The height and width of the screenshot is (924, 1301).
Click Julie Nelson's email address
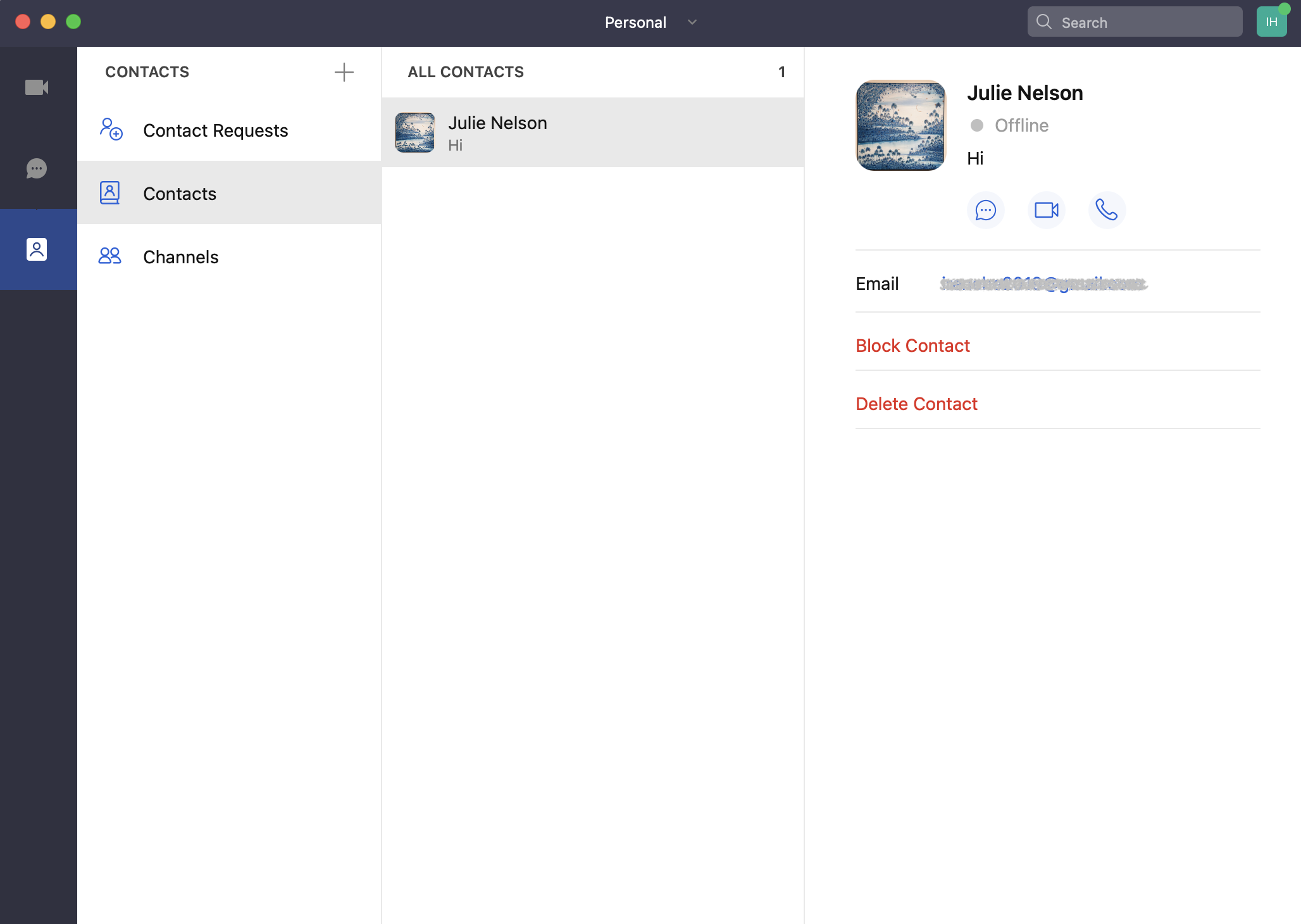coord(1043,284)
